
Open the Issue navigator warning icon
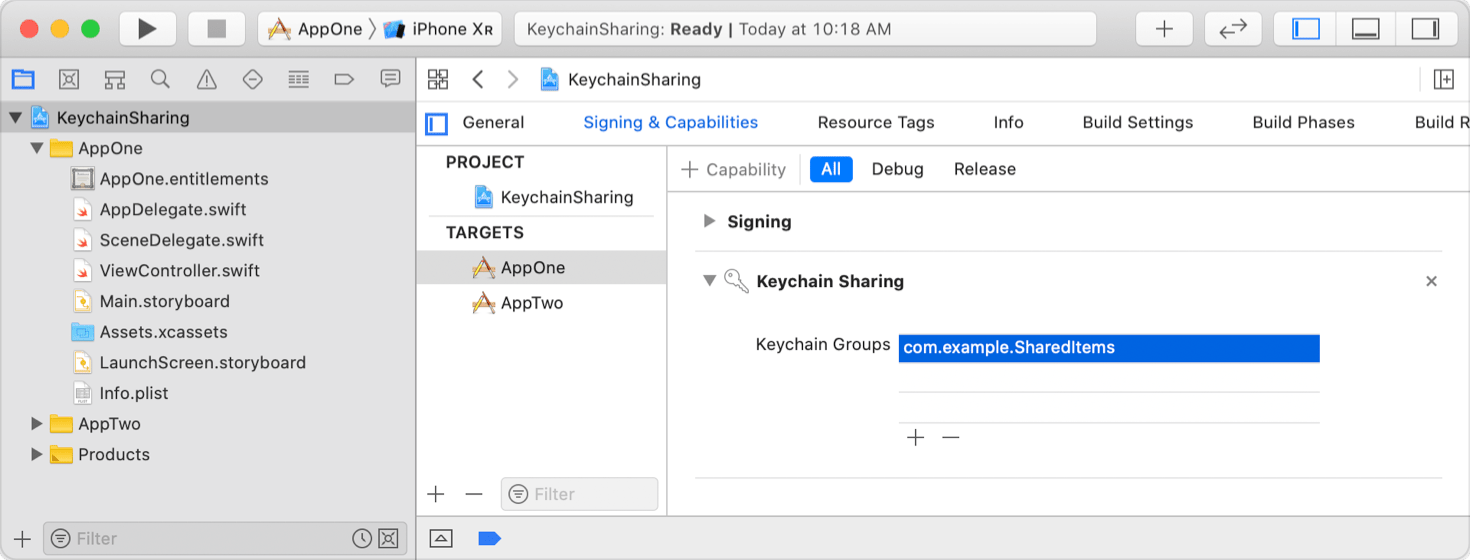coord(207,79)
